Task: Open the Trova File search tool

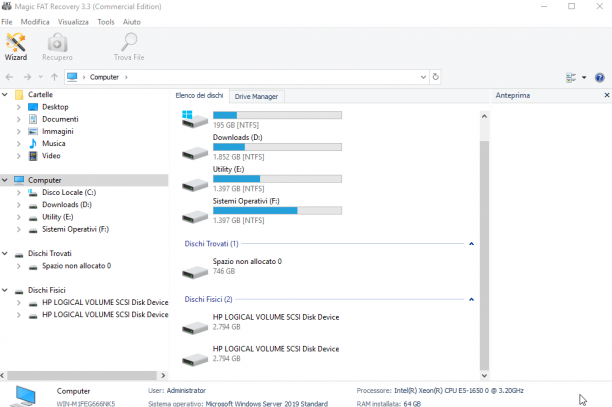Action: coord(129,47)
